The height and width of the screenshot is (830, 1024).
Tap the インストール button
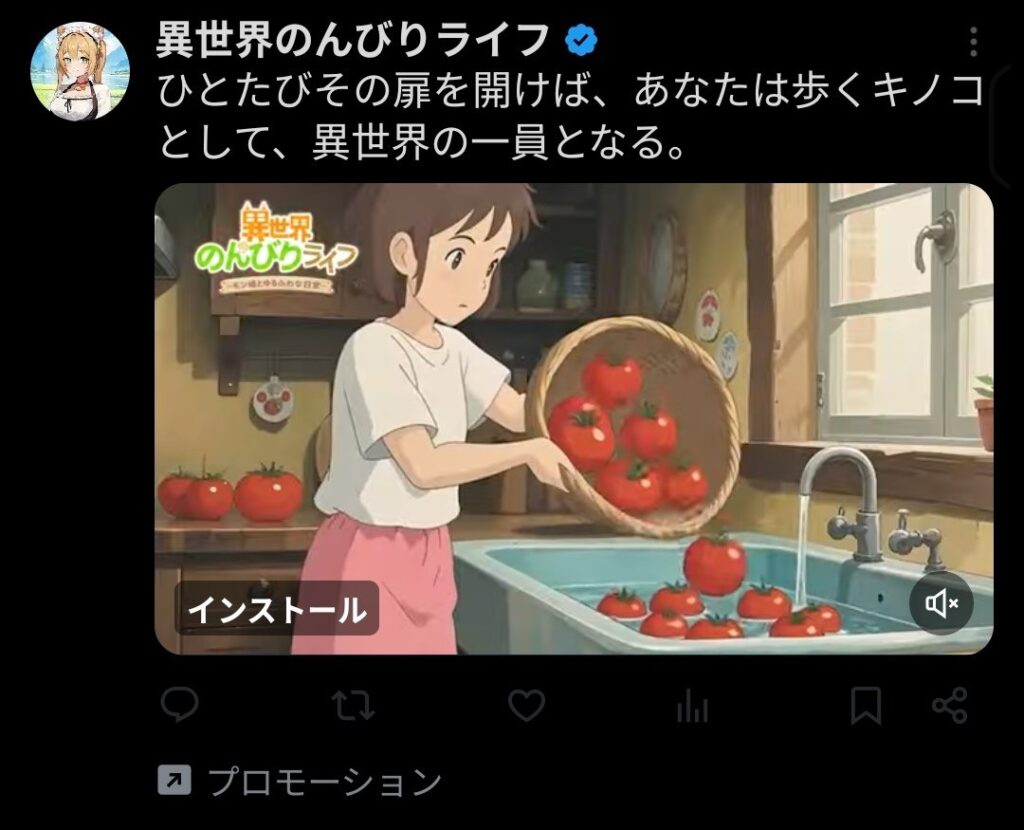(x=277, y=609)
